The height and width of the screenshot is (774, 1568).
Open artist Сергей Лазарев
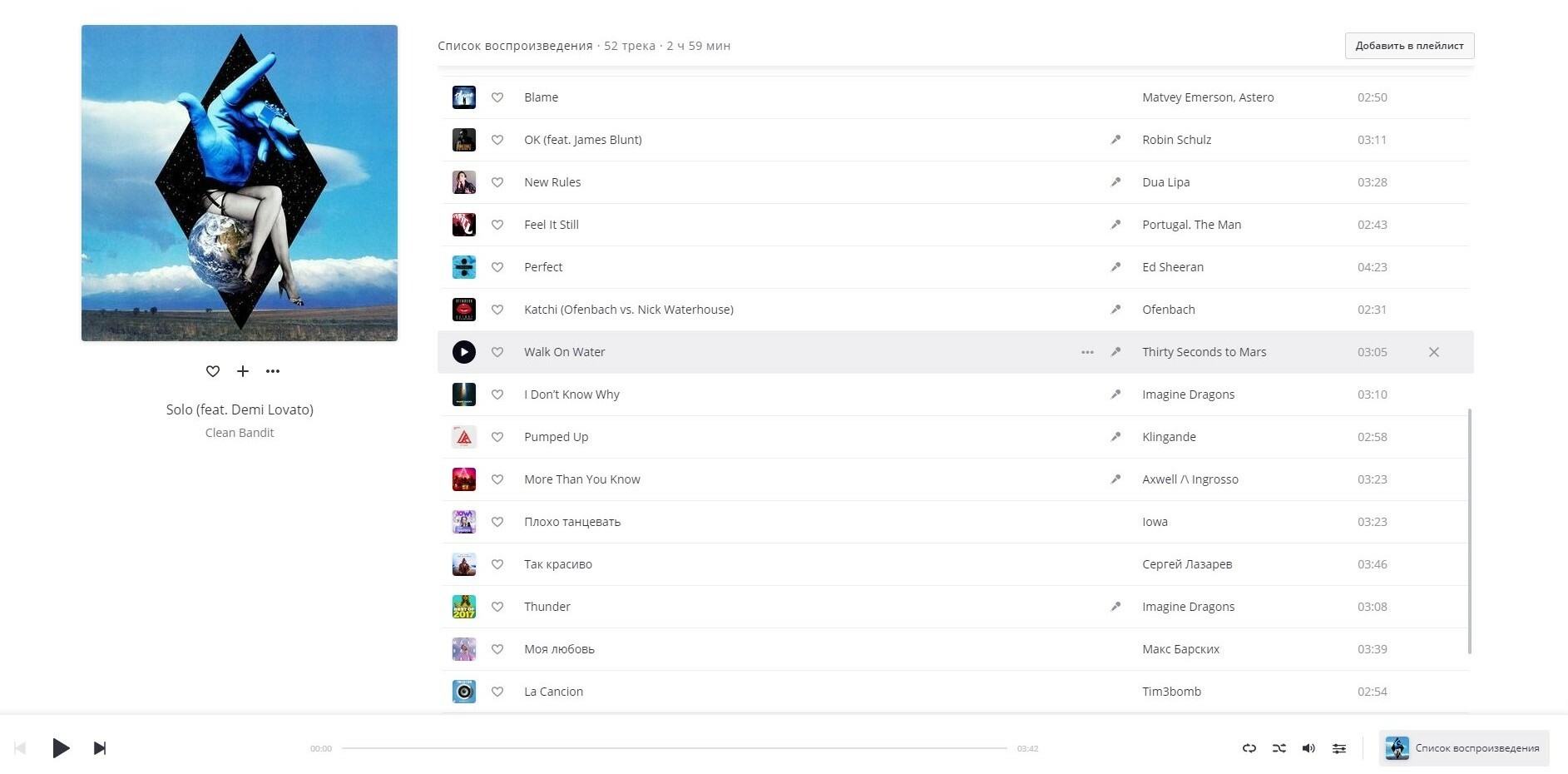[1187, 564]
